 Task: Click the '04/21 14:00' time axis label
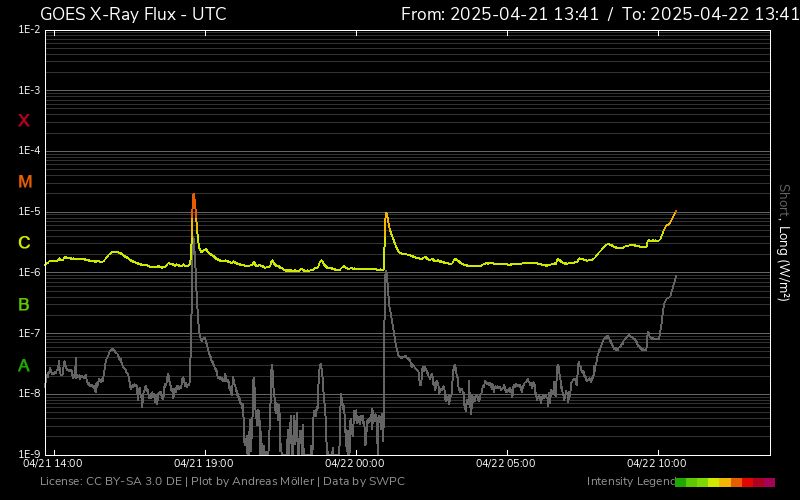(53, 463)
